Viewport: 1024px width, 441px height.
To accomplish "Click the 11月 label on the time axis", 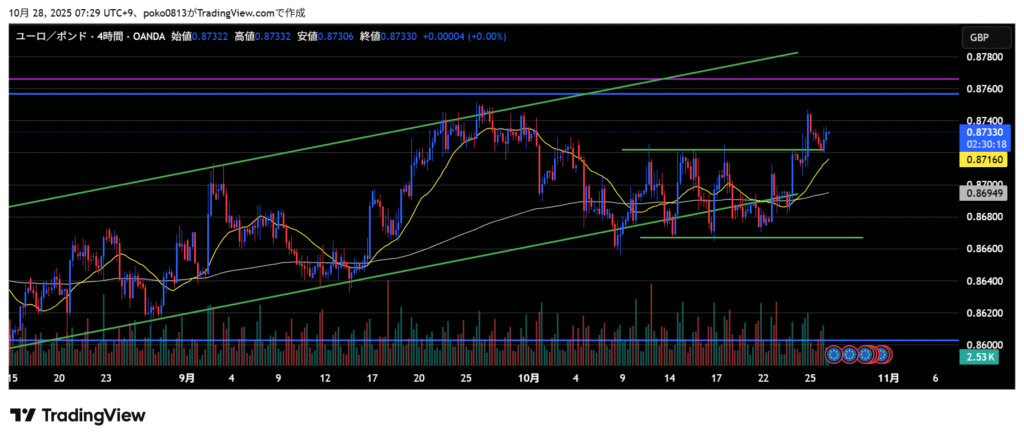I will (x=888, y=379).
